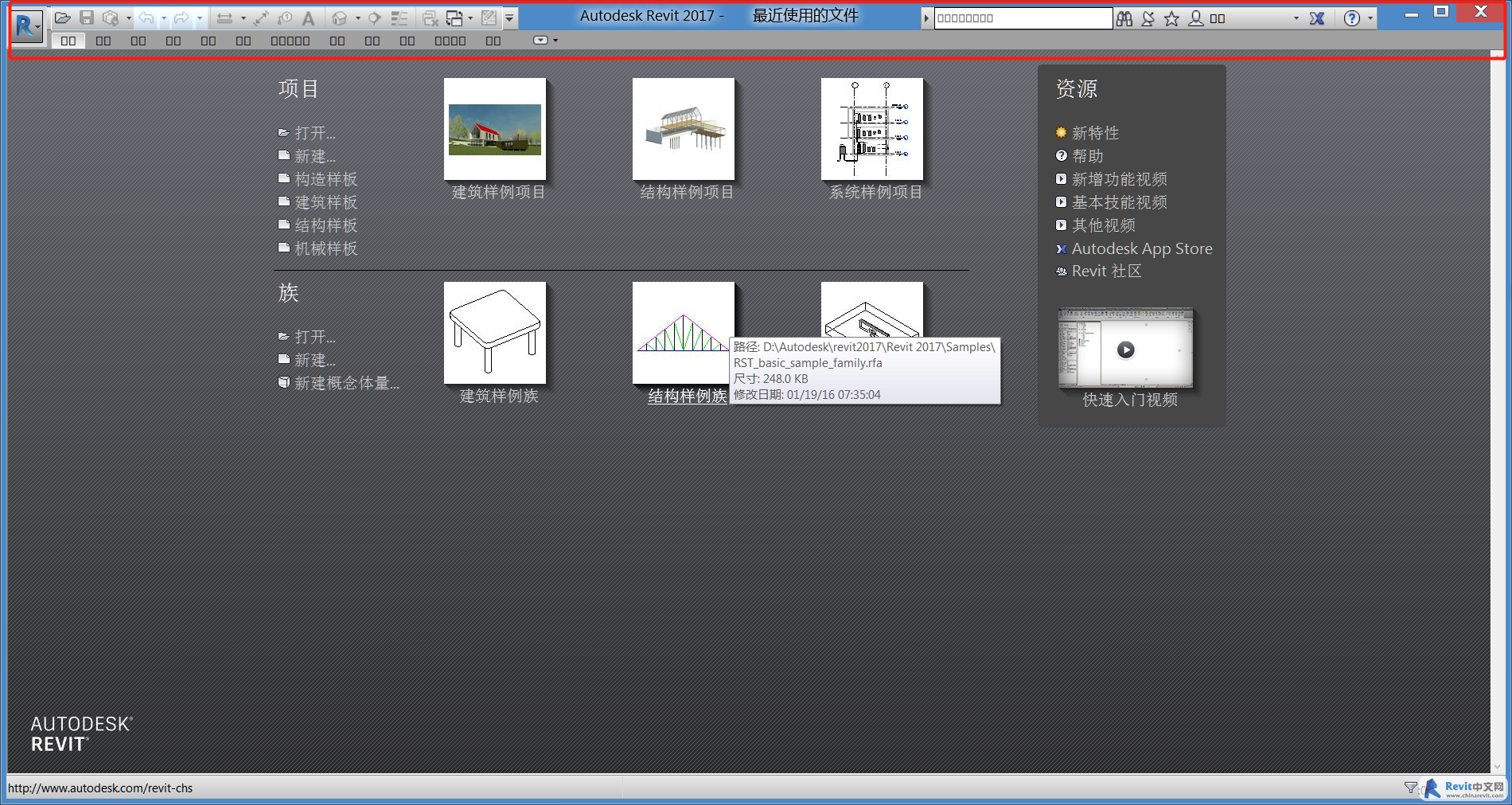The image size is (1512, 805).
Task: Click the filter funnel icon in status bar
Action: pyautogui.click(x=1411, y=787)
